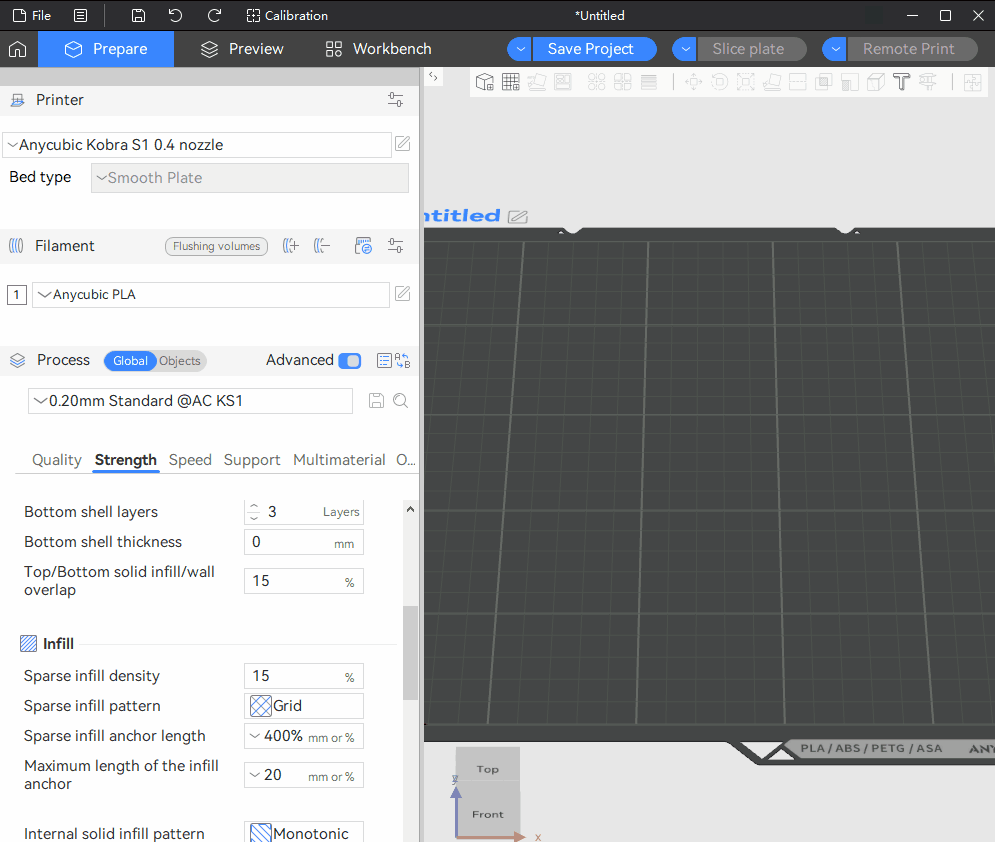
Task: Click the Redo arrow icon
Action: (x=214, y=16)
